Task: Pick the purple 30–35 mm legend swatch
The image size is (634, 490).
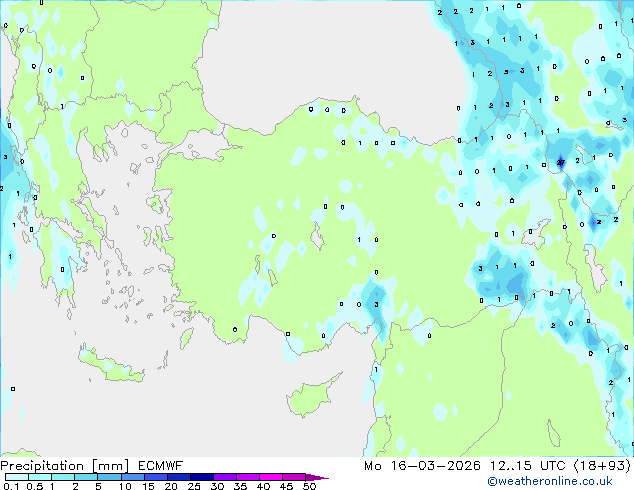Action: click(225, 477)
